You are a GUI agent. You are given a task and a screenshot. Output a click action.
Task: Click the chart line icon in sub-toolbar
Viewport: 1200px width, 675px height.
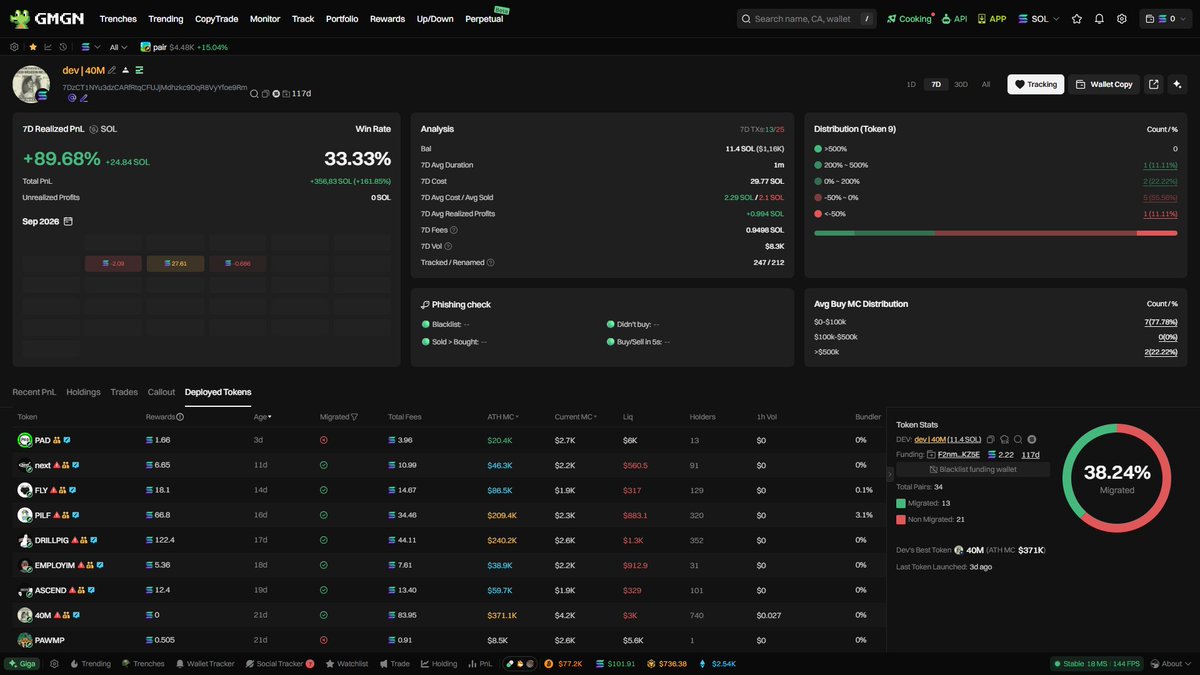[48, 47]
